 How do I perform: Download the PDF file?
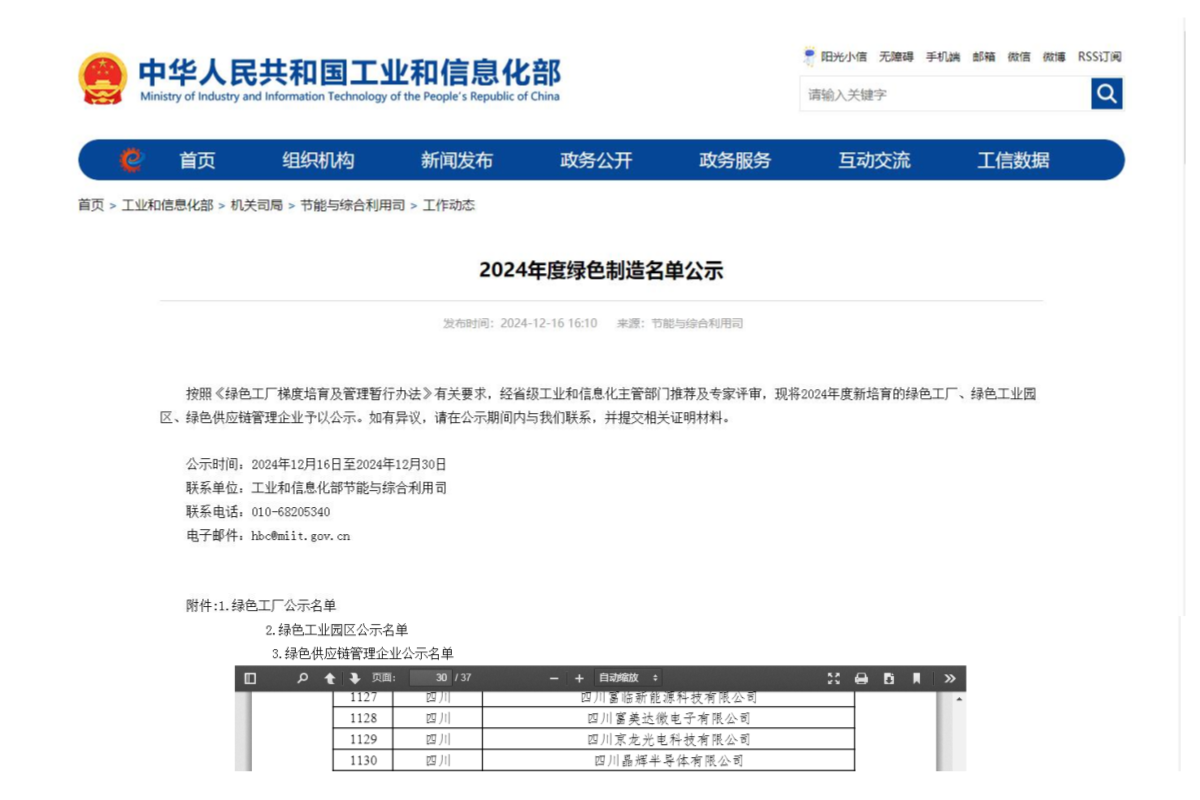(889, 678)
